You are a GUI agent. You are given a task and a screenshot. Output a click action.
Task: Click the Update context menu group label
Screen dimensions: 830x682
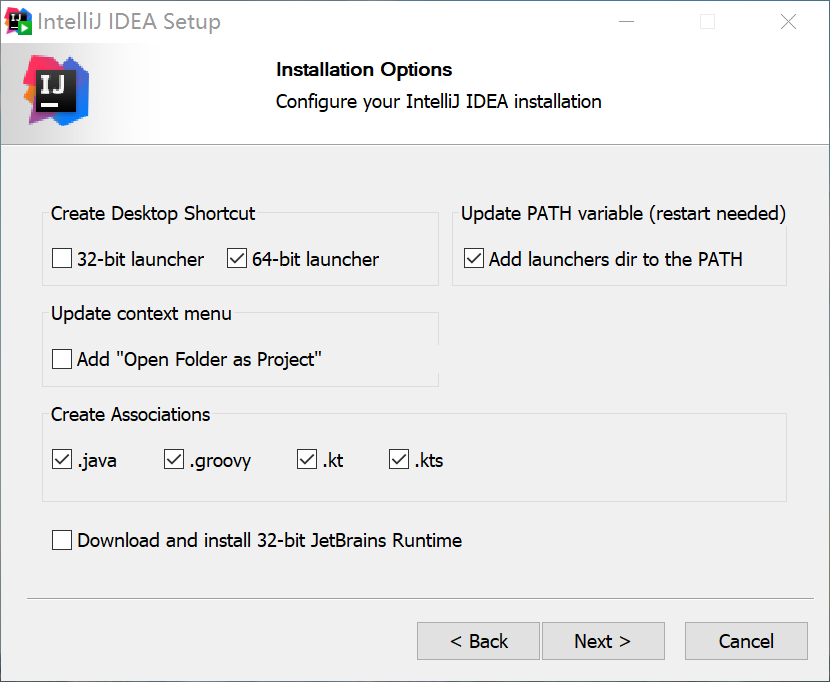[x=141, y=314]
